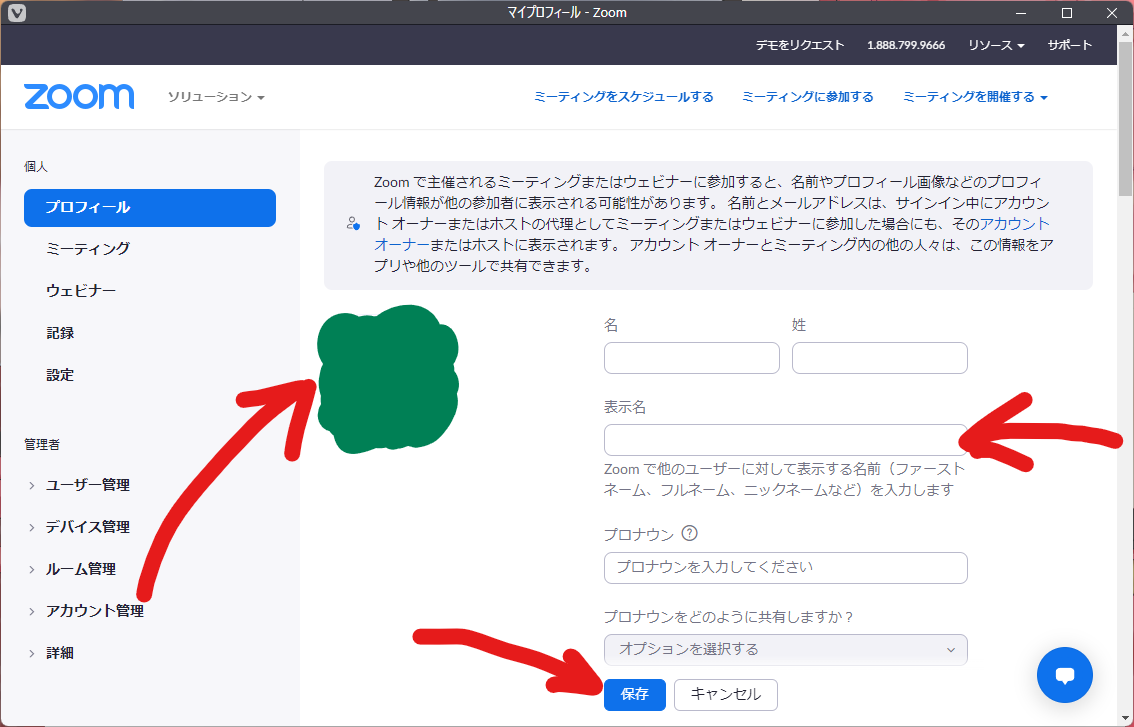1134x727 pixels.
Task: Open 記録 in the sidebar
Action: tap(60, 333)
